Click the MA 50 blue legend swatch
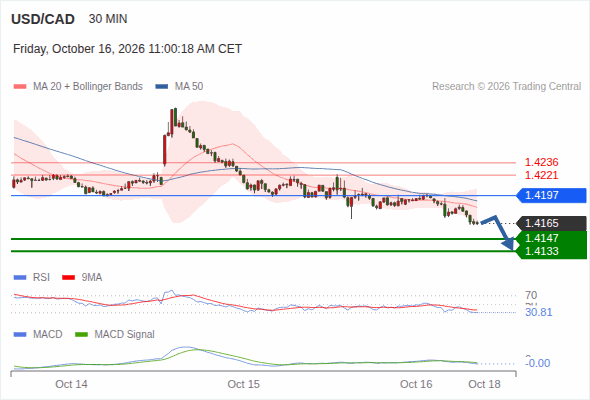The width and height of the screenshot is (590, 400). tap(162, 87)
